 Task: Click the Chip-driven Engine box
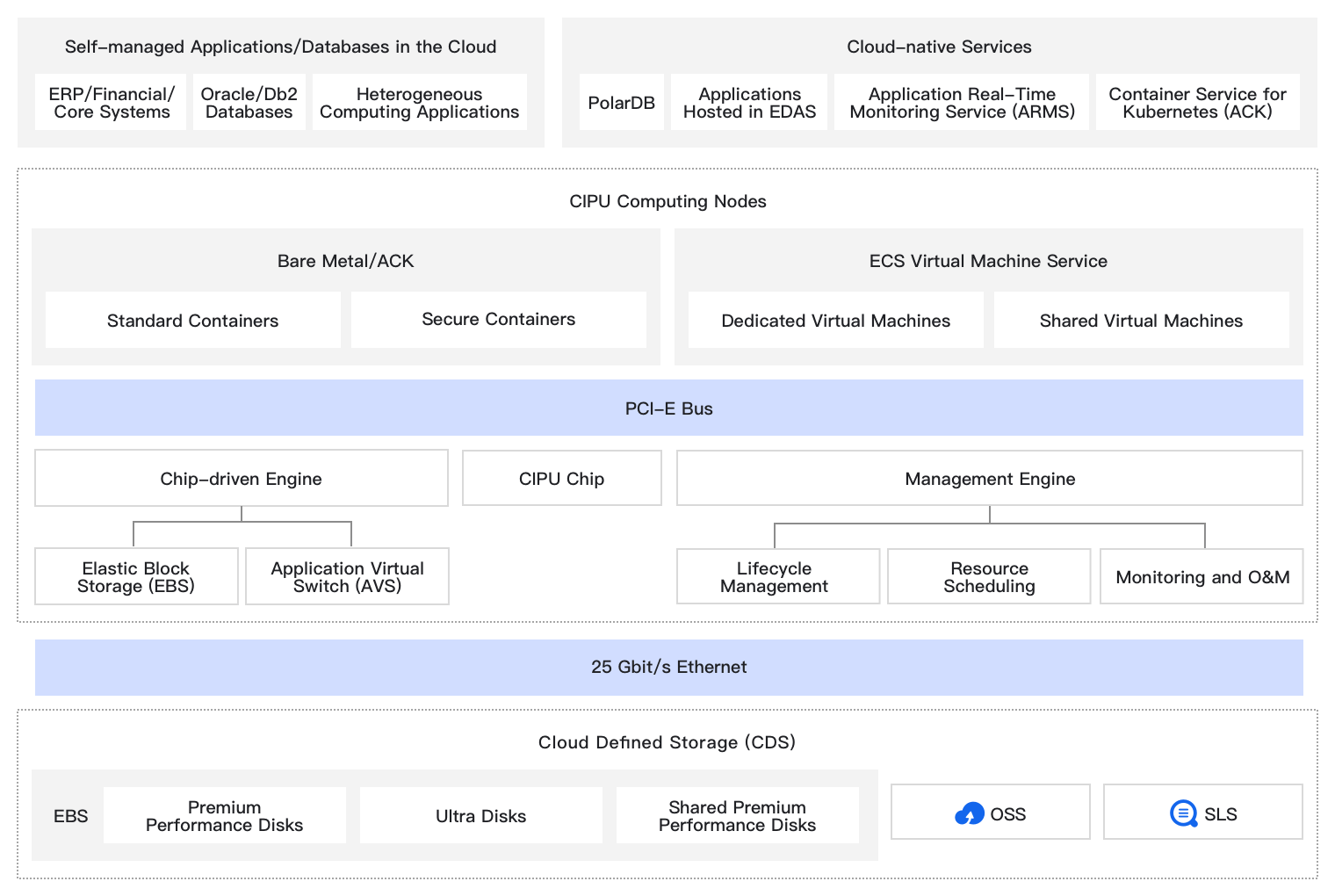241,479
